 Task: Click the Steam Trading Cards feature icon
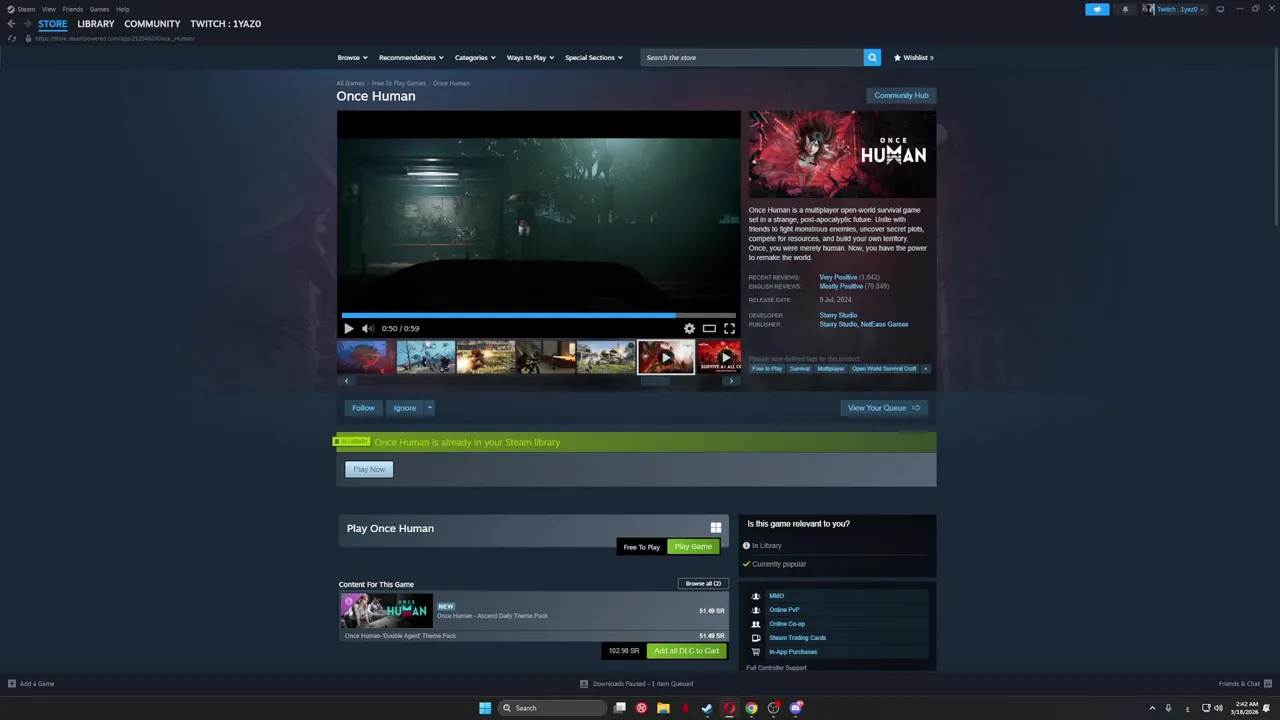click(x=756, y=638)
